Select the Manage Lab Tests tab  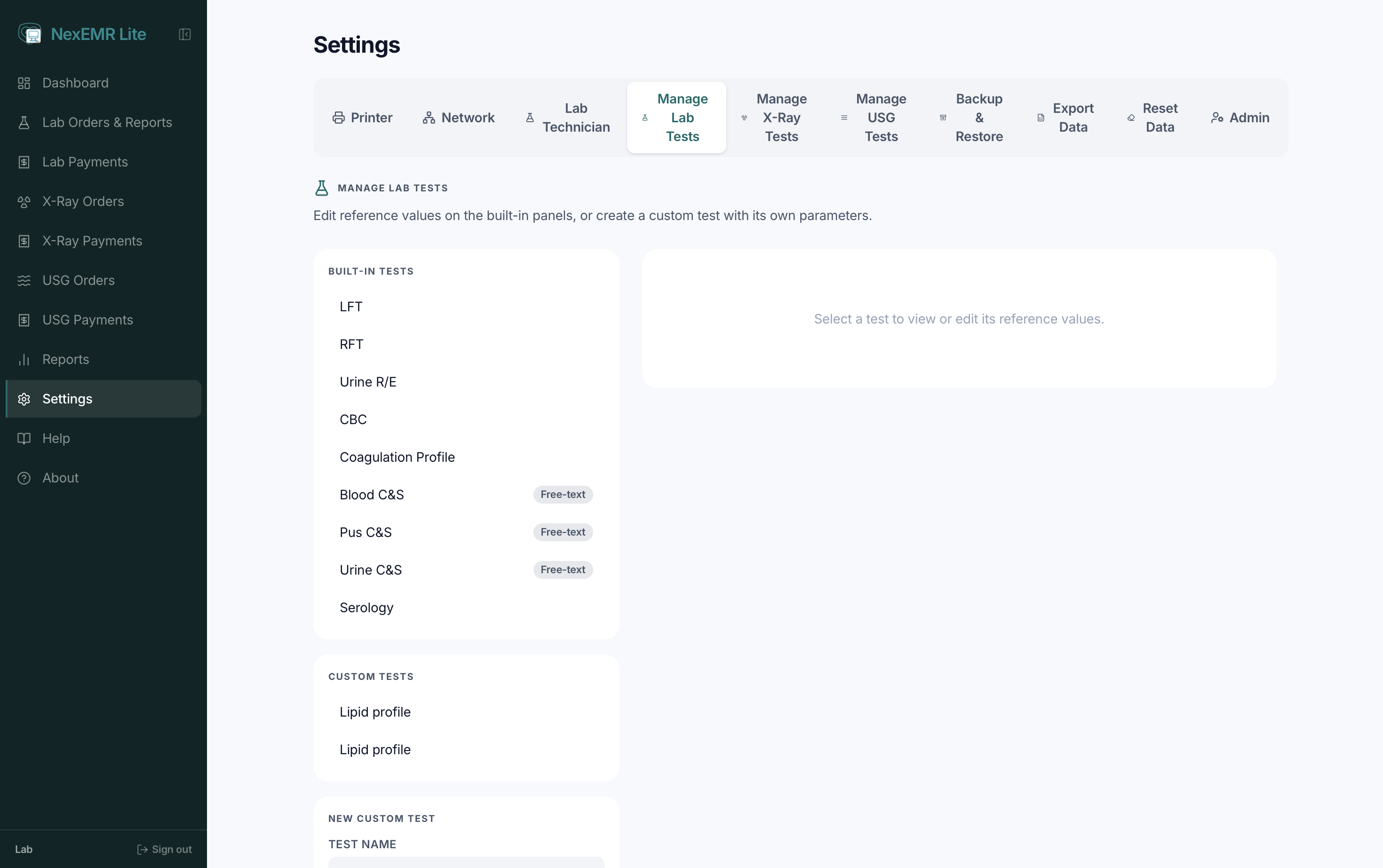[x=676, y=118]
